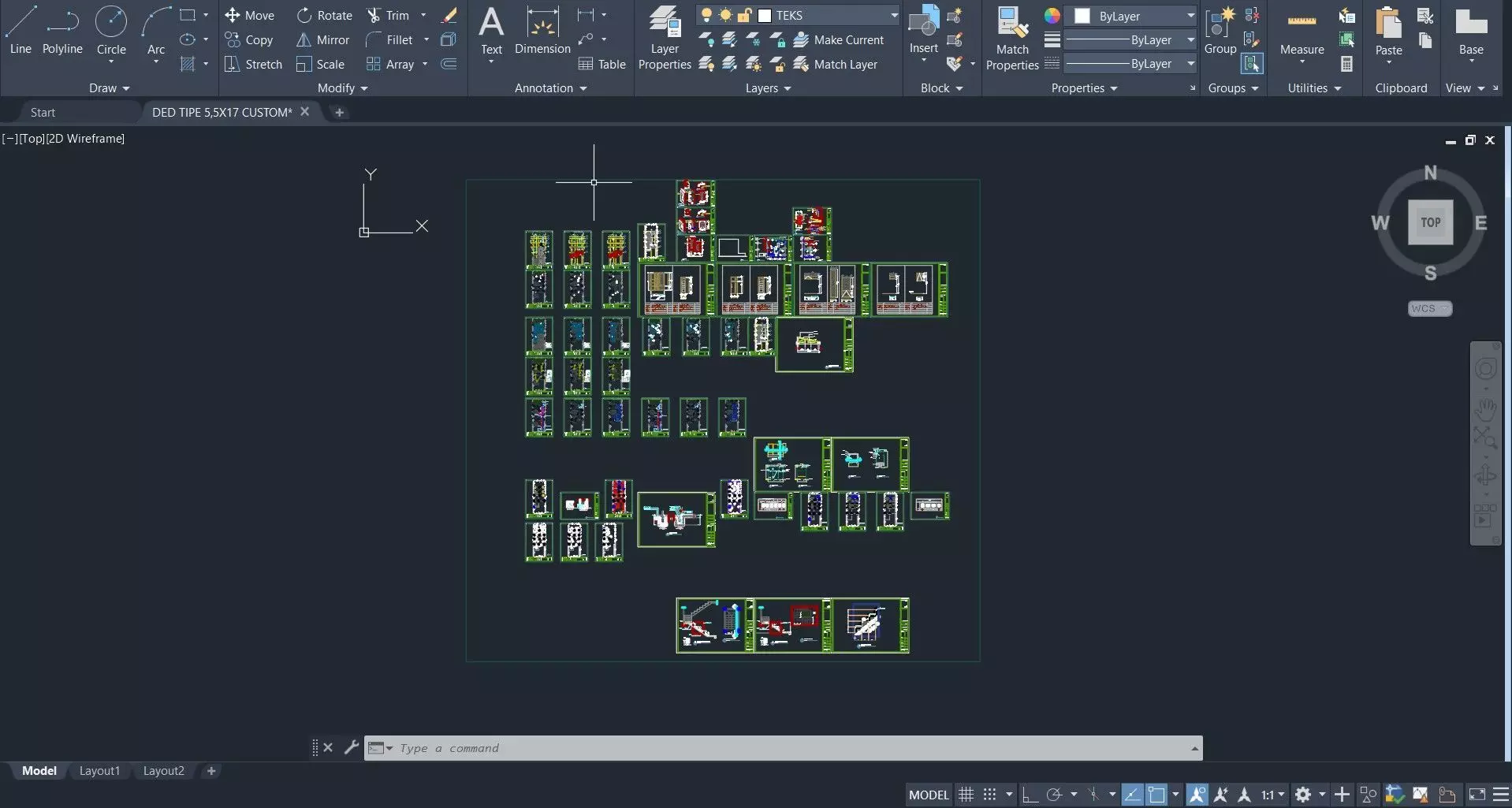Switch to the Start tab
1512x808 pixels.
pos(43,112)
